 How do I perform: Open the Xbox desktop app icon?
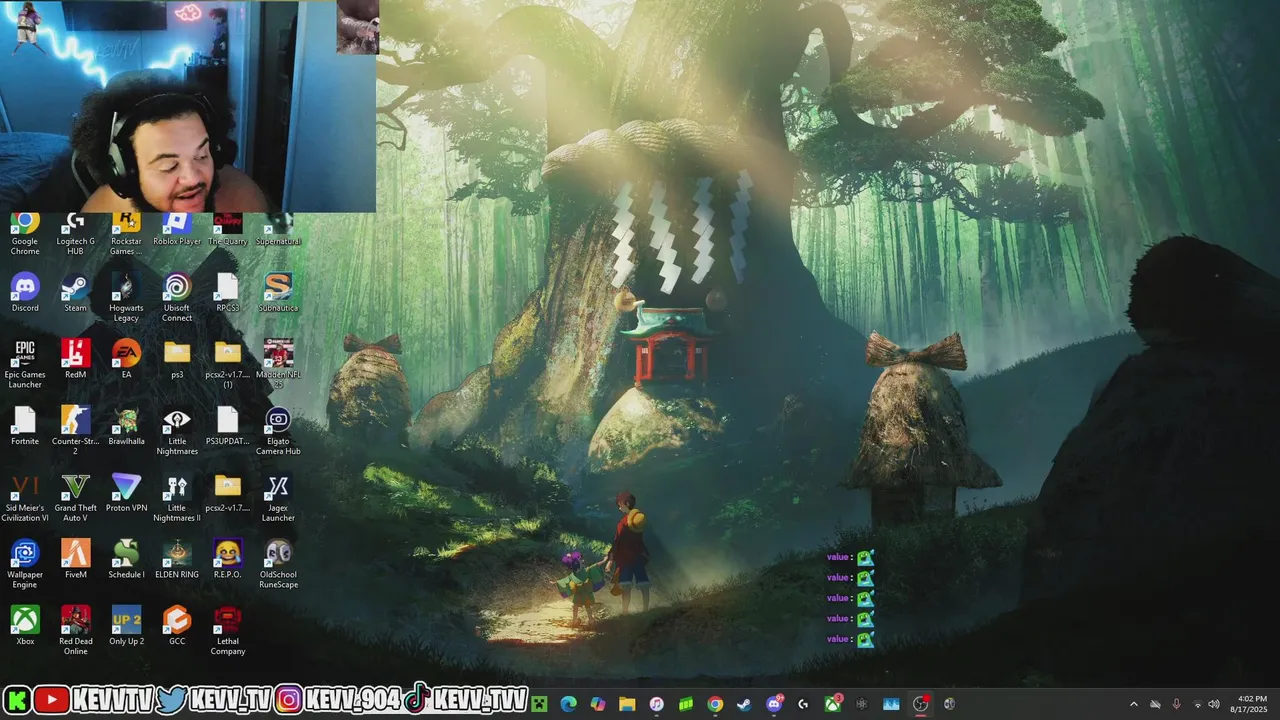(x=25, y=626)
